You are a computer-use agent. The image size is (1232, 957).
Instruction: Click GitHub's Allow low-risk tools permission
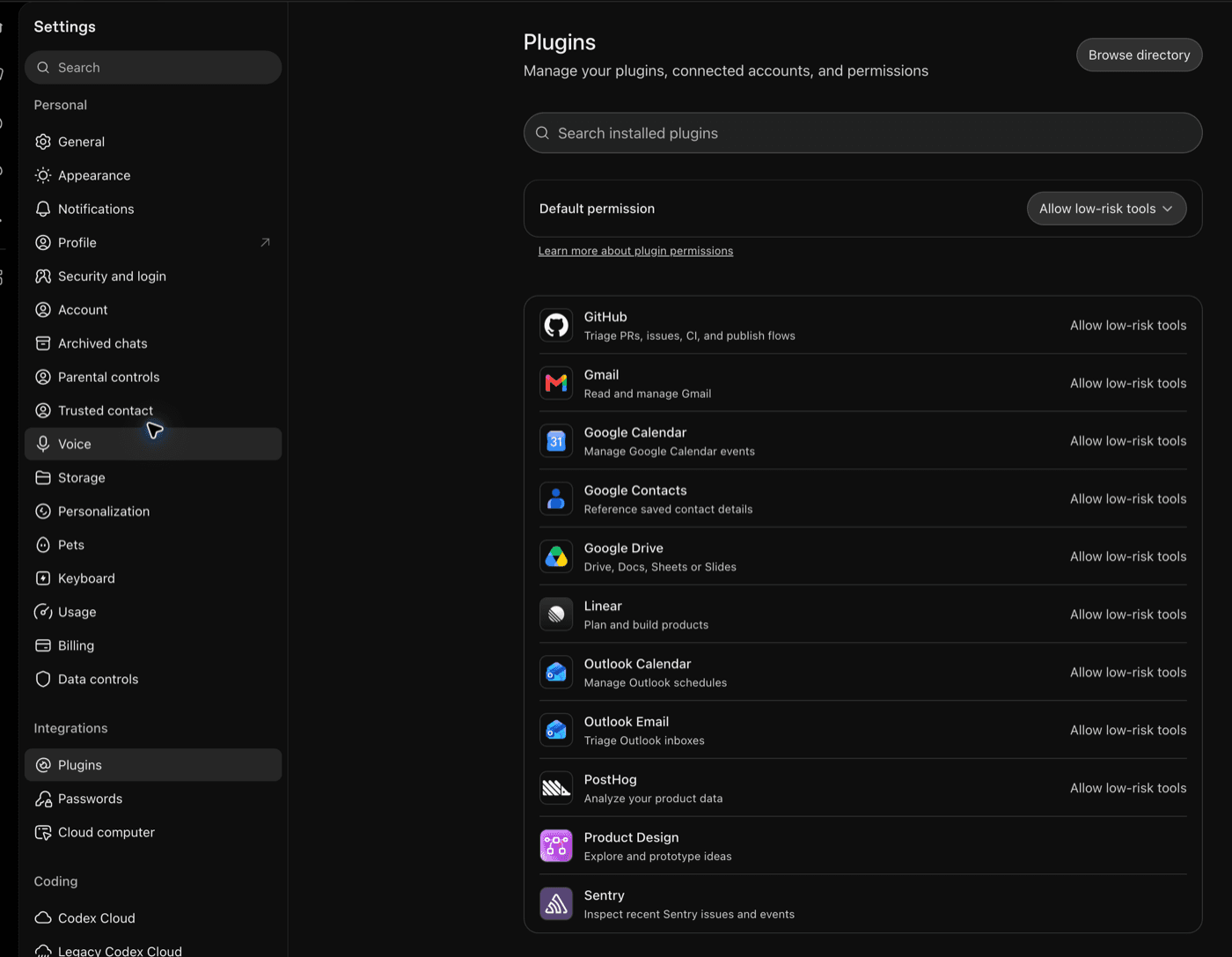tap(1128, 326)
